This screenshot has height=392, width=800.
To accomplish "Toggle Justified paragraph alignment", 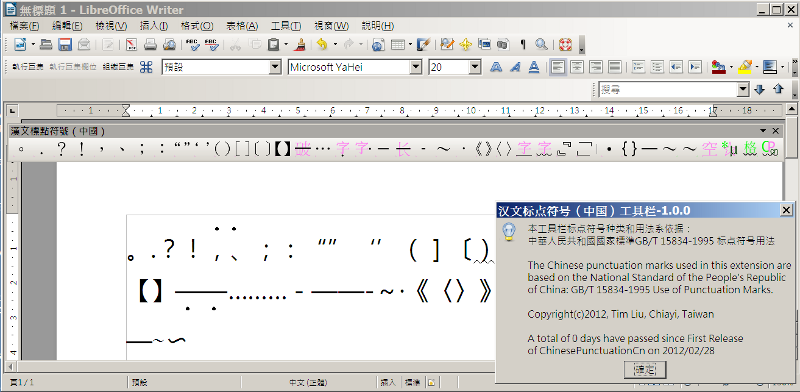I will coord(615,67).
